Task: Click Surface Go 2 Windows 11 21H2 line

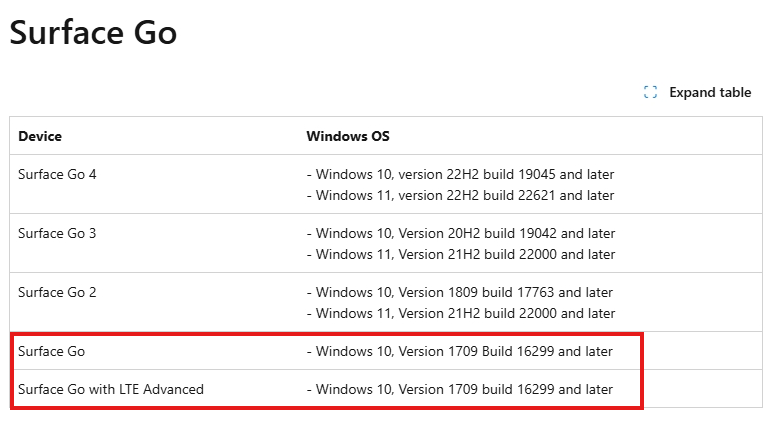Action: tap(461, 313)
